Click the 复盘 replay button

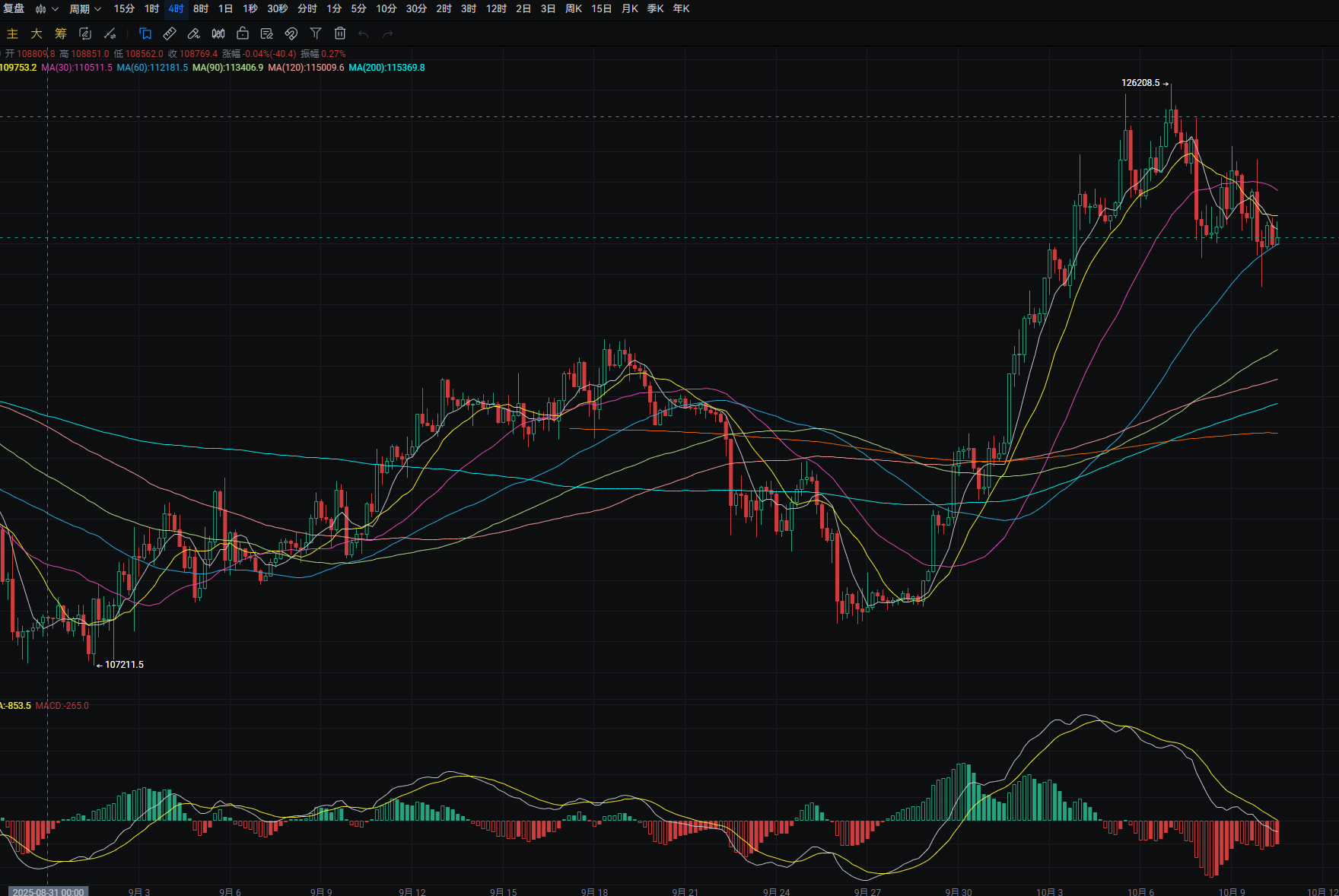[x=14, y=9]
